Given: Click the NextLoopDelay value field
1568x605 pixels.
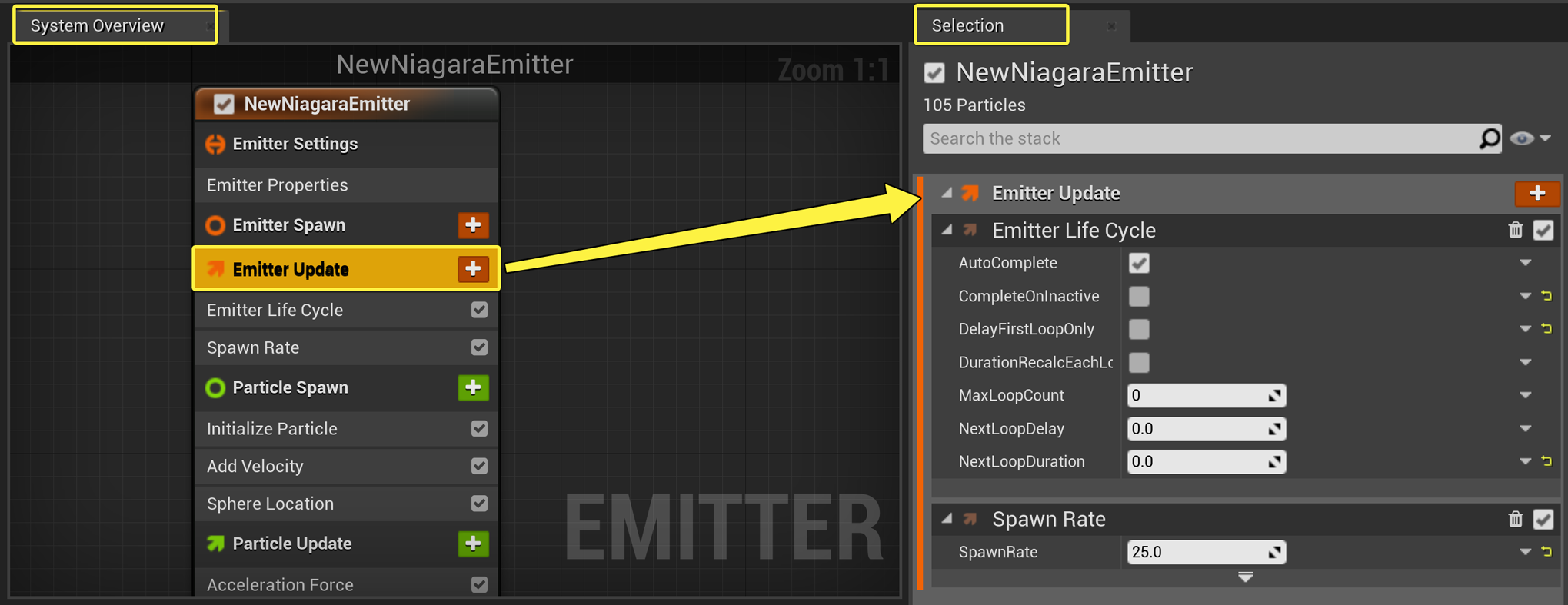Looking at the screenshot, I should [x=1205, y=428].
